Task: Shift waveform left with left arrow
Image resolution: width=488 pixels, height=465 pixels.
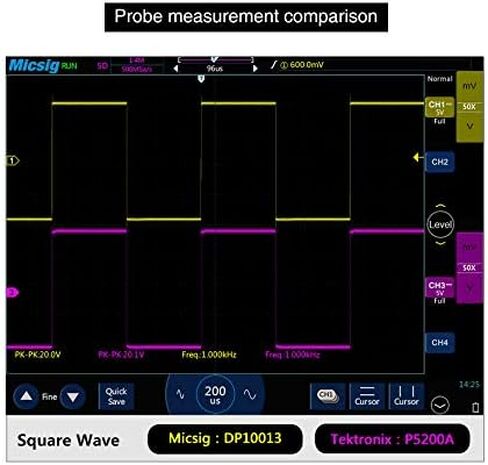Action: pyautogui.click(x=176, y=68)
